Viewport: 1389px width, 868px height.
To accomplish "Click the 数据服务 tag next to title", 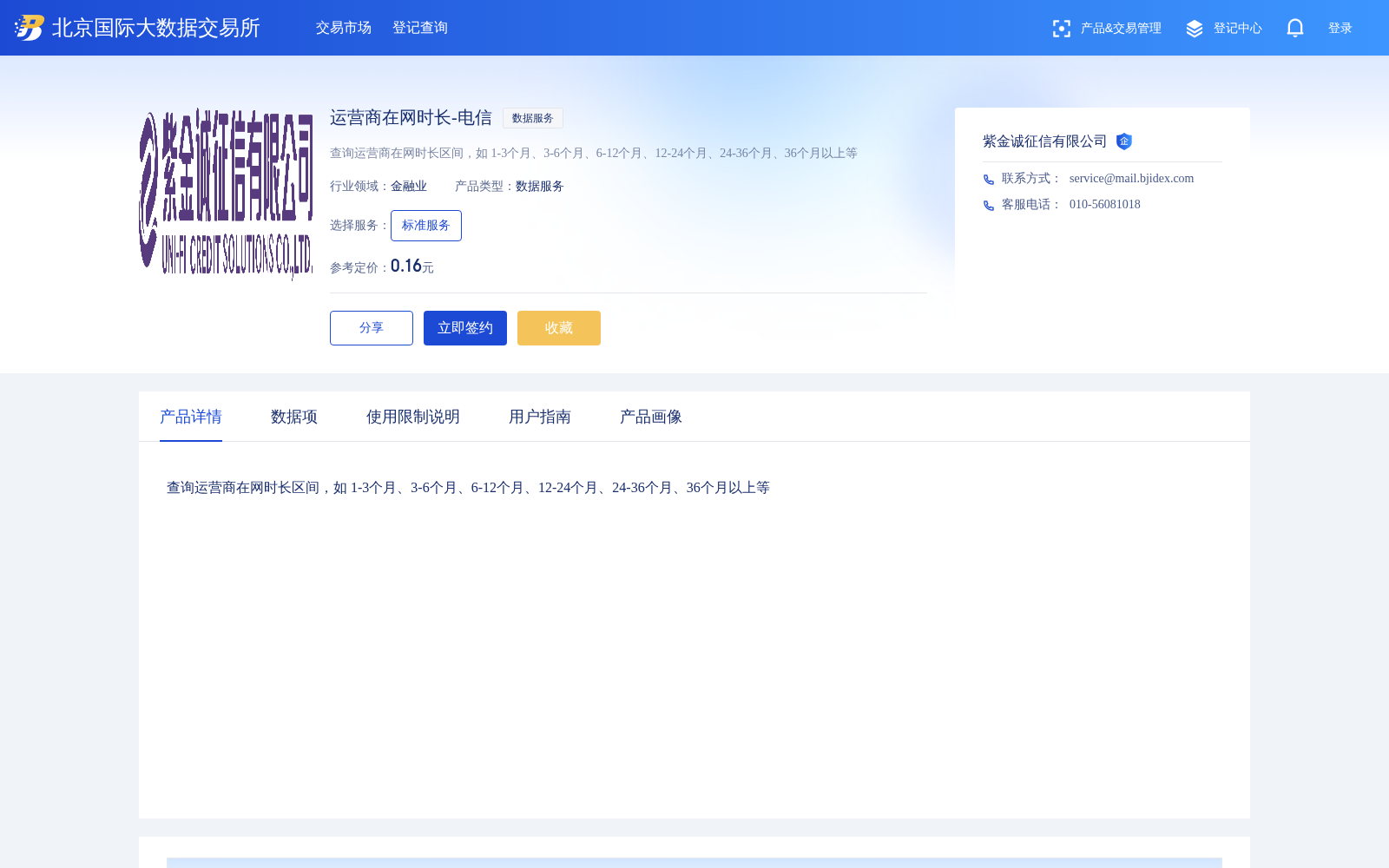I will click(x=533, y=118).
